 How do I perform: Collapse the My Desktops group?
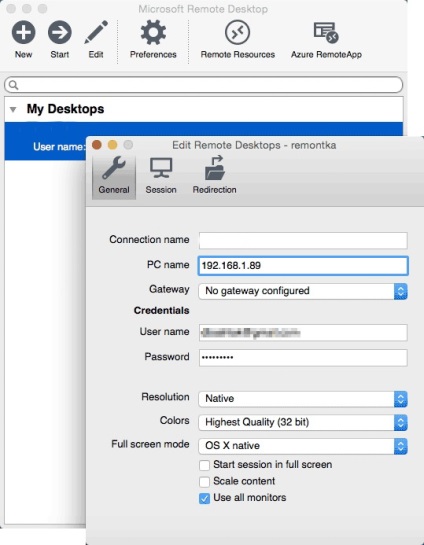(x=13, y=109)
